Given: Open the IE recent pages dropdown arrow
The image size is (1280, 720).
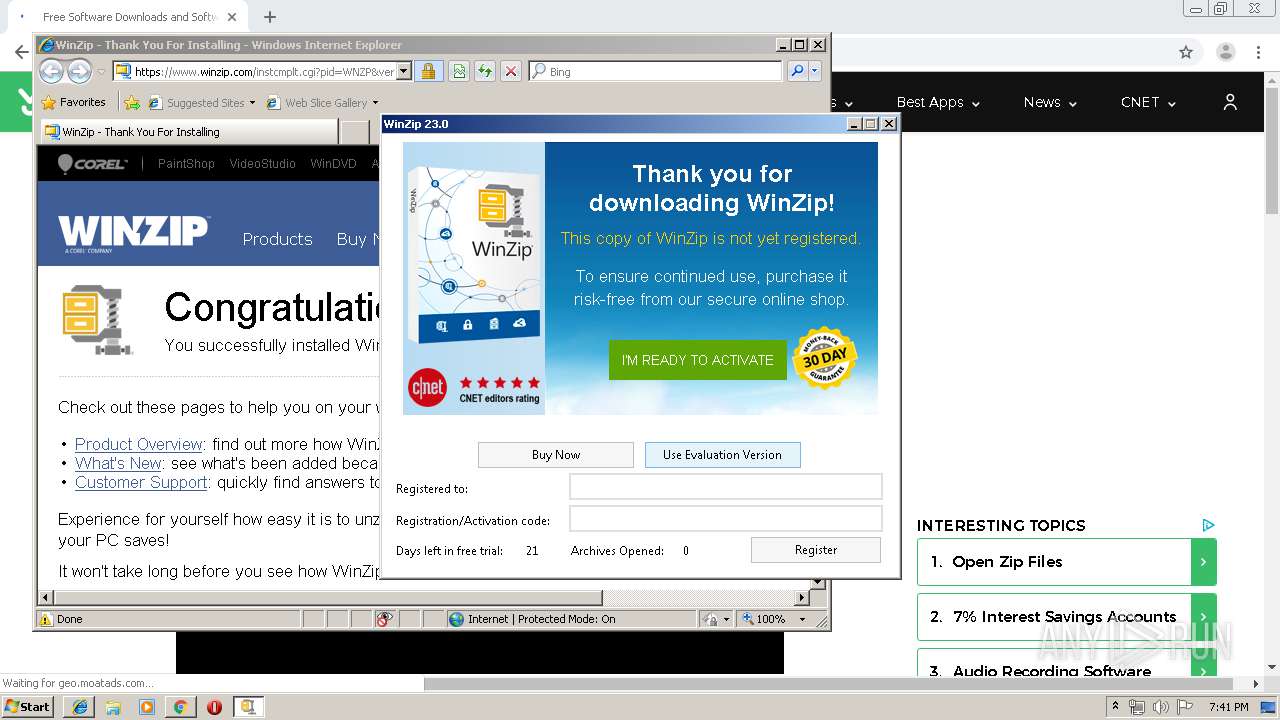Looking at the screenshot, I should tap(101, 72).
